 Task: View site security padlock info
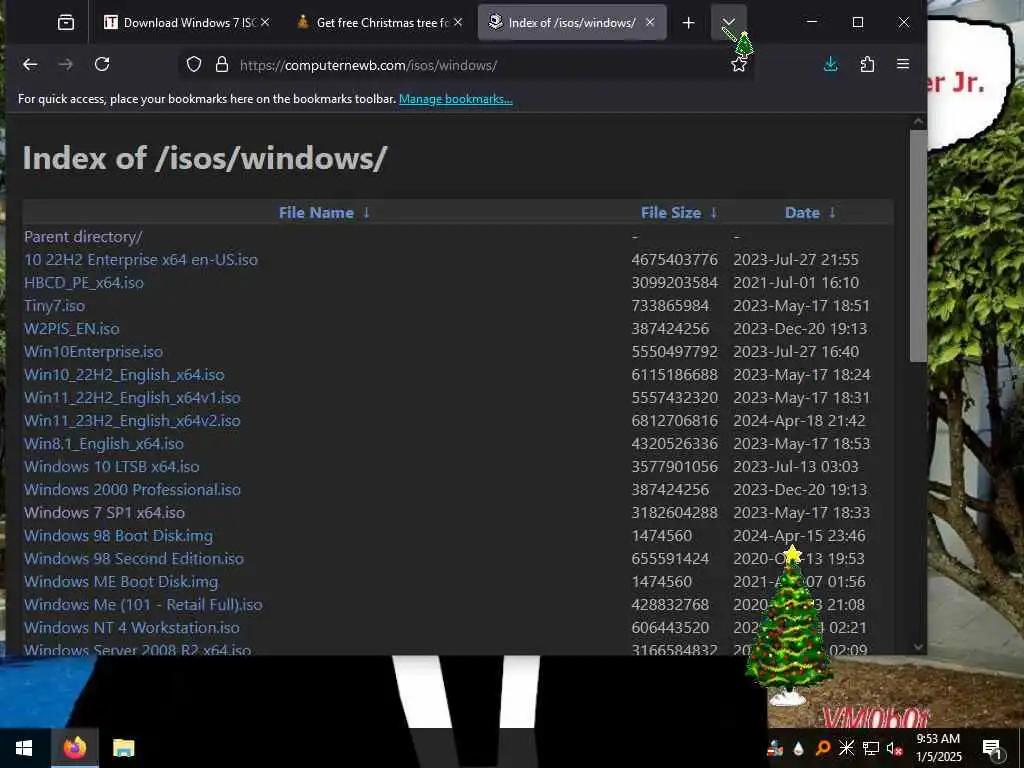click(x=222, y=64)
